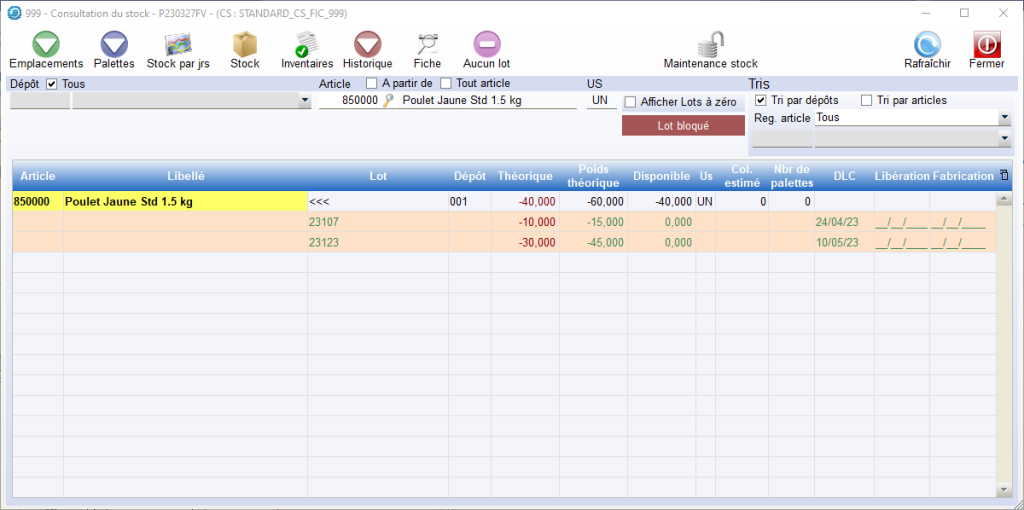This screenshot has height=510, width=1024.
Task: Enable Tri par articles option
Action: tap(867, 100)
